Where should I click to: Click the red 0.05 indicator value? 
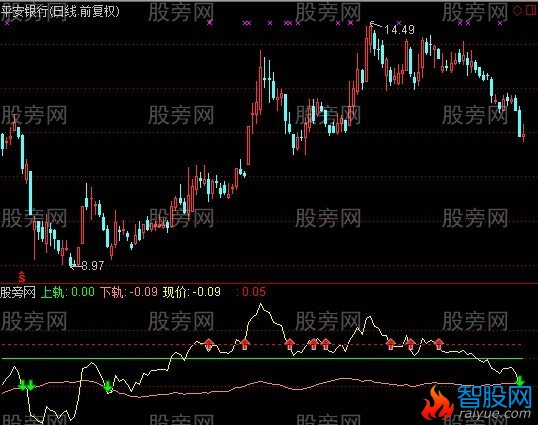(254, 292)
